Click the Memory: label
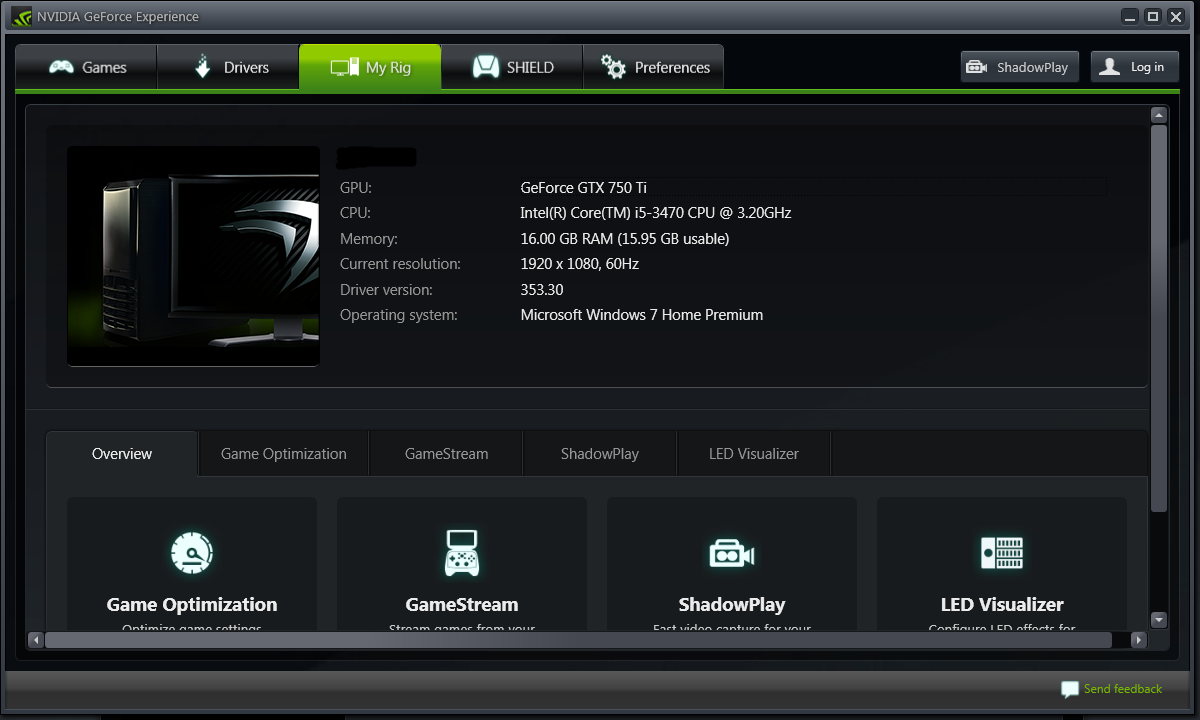 click(369, 239)
